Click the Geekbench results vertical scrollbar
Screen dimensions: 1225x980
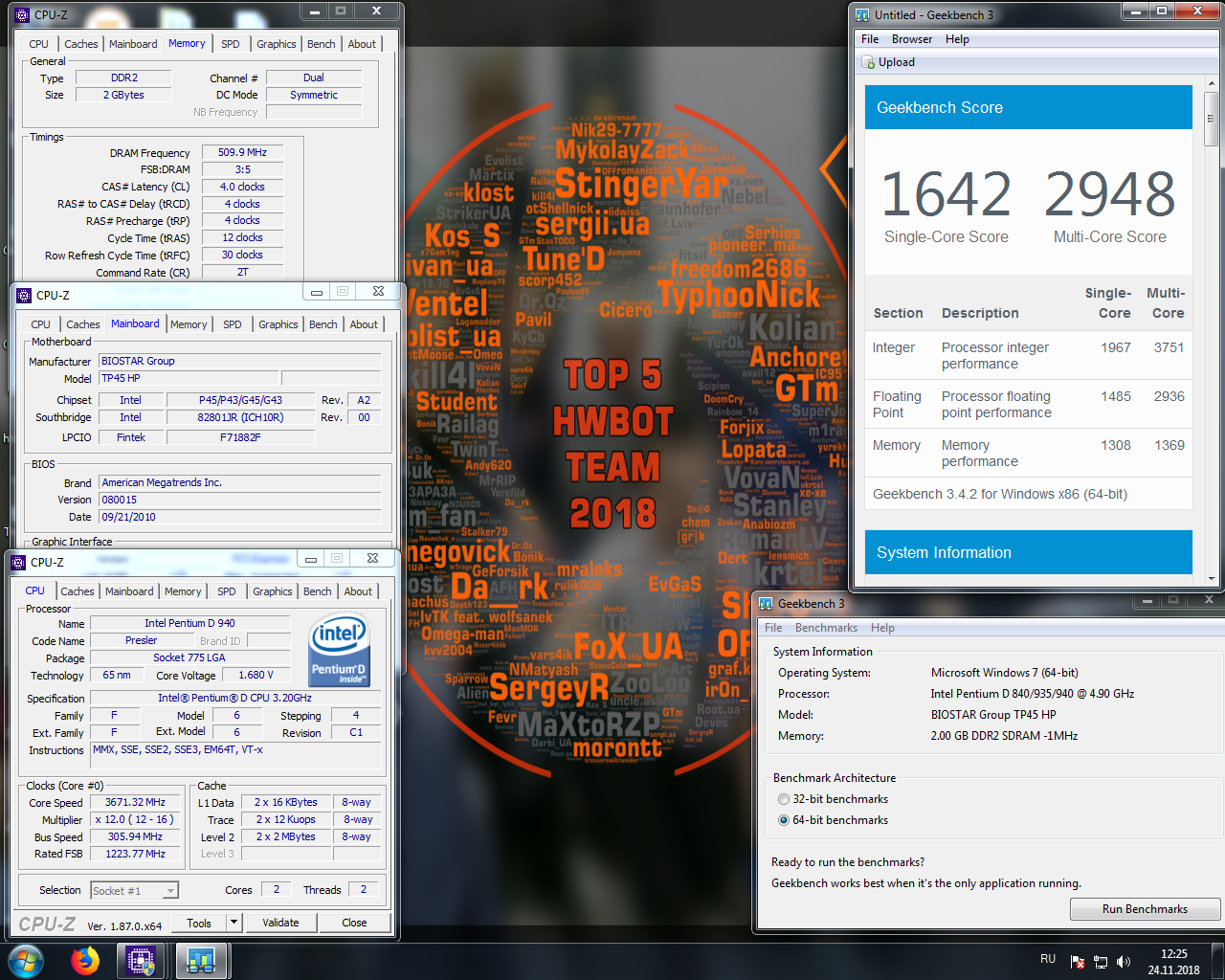[x=1211, y=330]
